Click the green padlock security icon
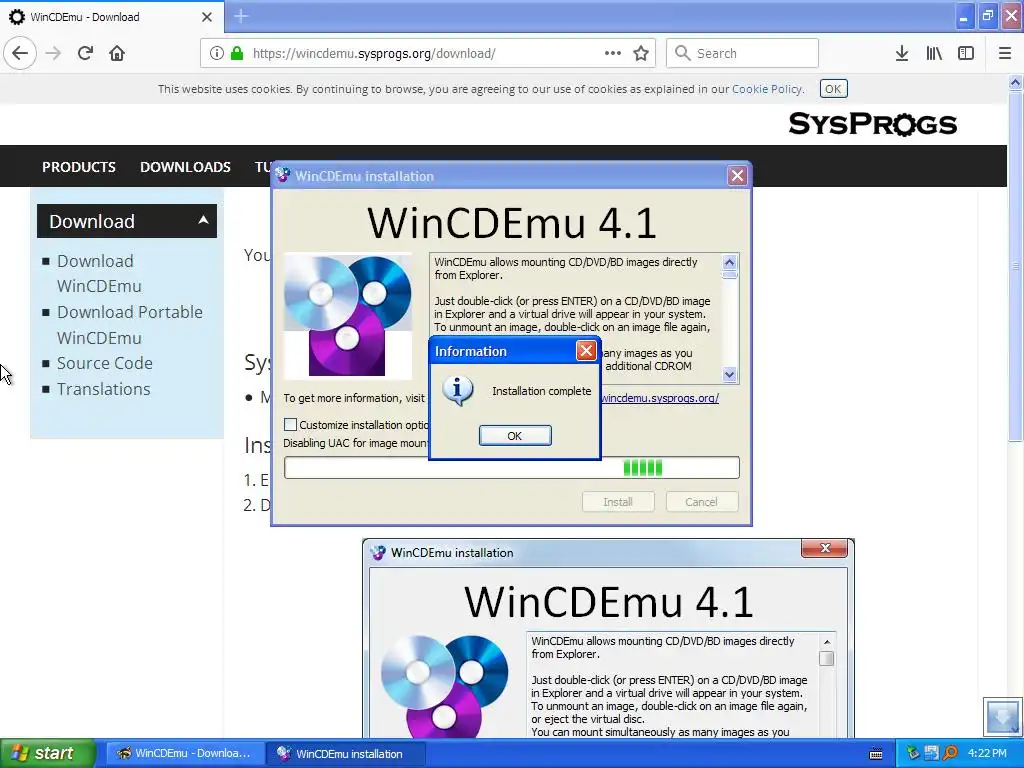The height and width of the screenshot is (768, 1024). [x=236, y=53]
